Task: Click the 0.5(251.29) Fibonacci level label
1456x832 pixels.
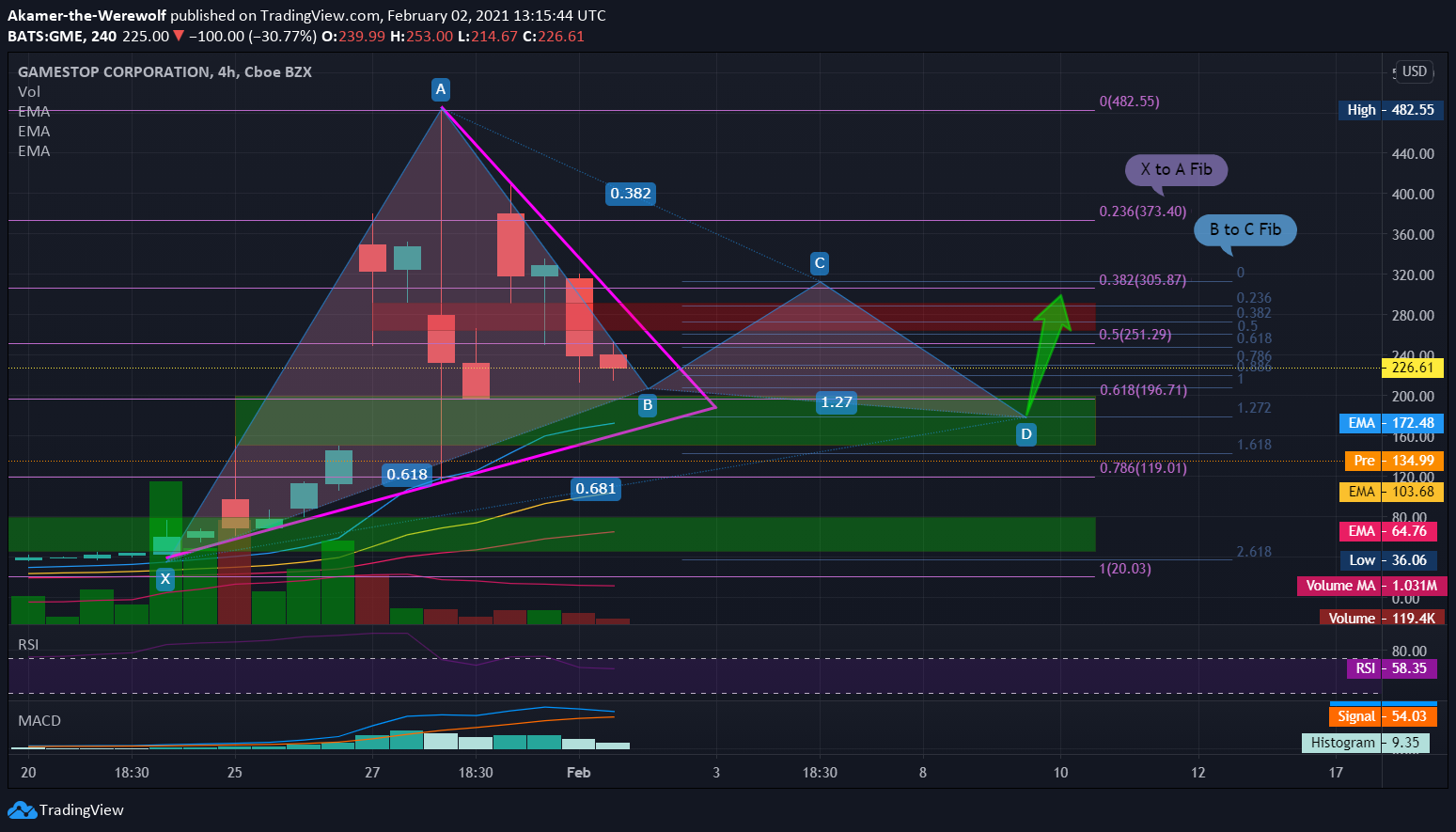Action: click(x=1135, y=335)
